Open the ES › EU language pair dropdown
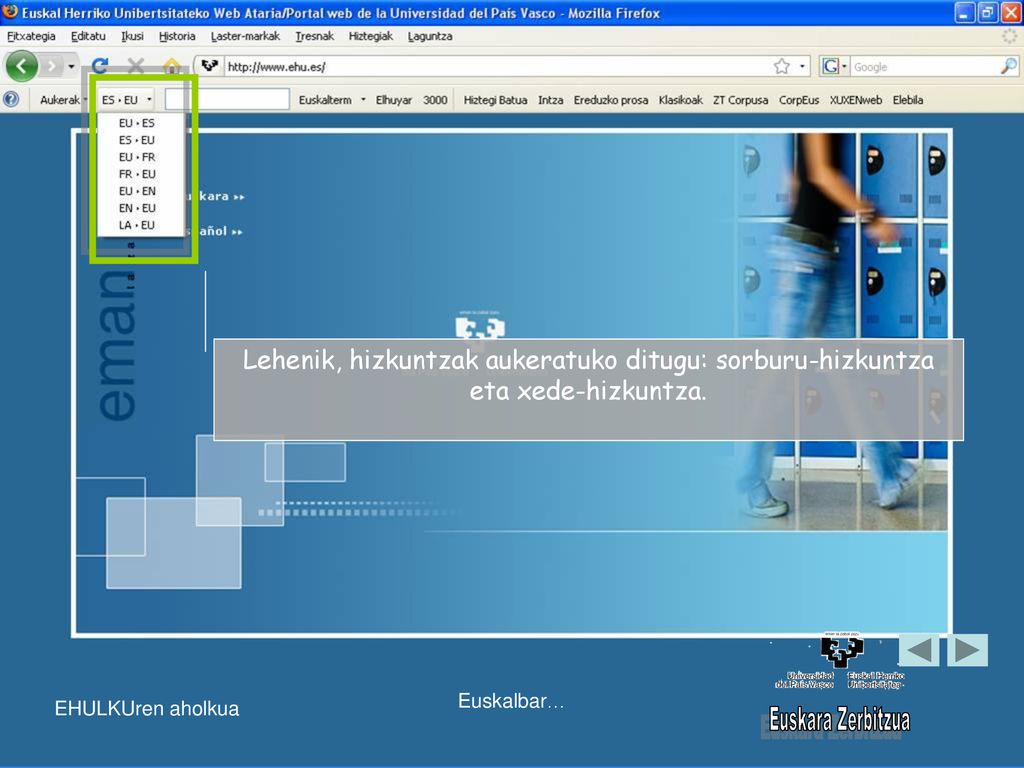The image size is (1024, 768). (127, 100)
